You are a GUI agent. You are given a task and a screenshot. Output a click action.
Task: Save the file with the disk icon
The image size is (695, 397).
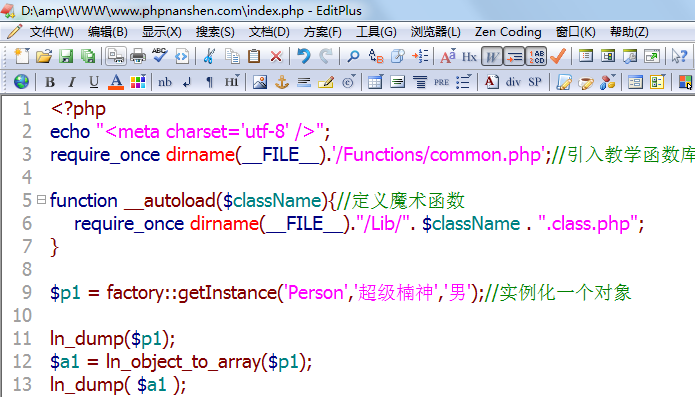[66, 56]
